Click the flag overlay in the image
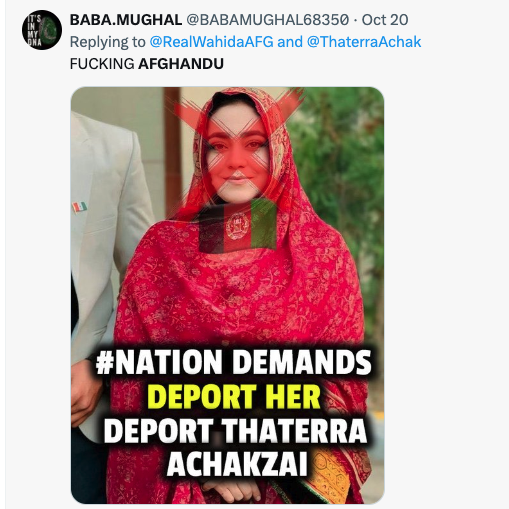This screenshot has width=509, height=509. point(238,225)
